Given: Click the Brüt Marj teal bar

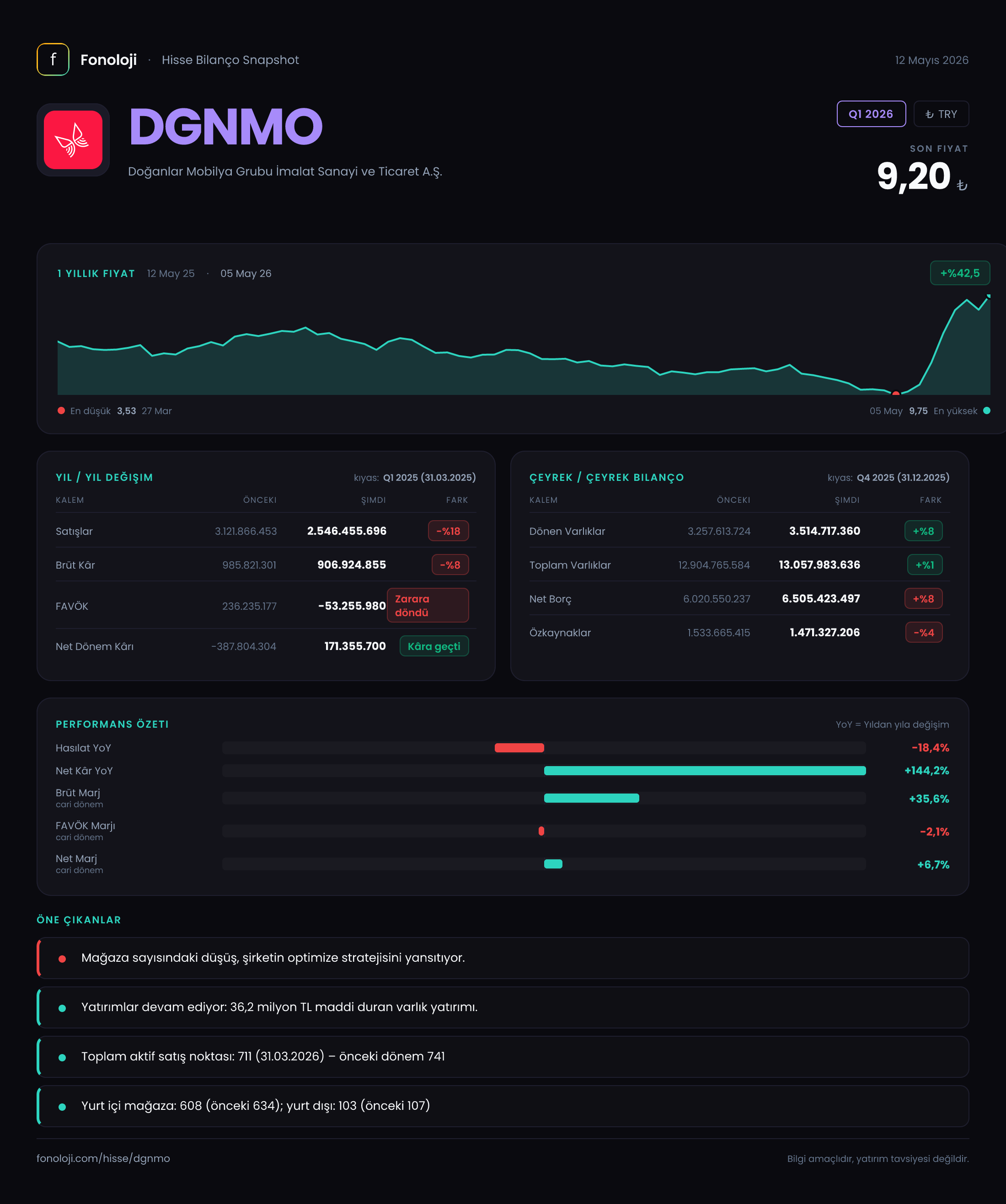Looking at the screenshot, I should coord(591,798).
